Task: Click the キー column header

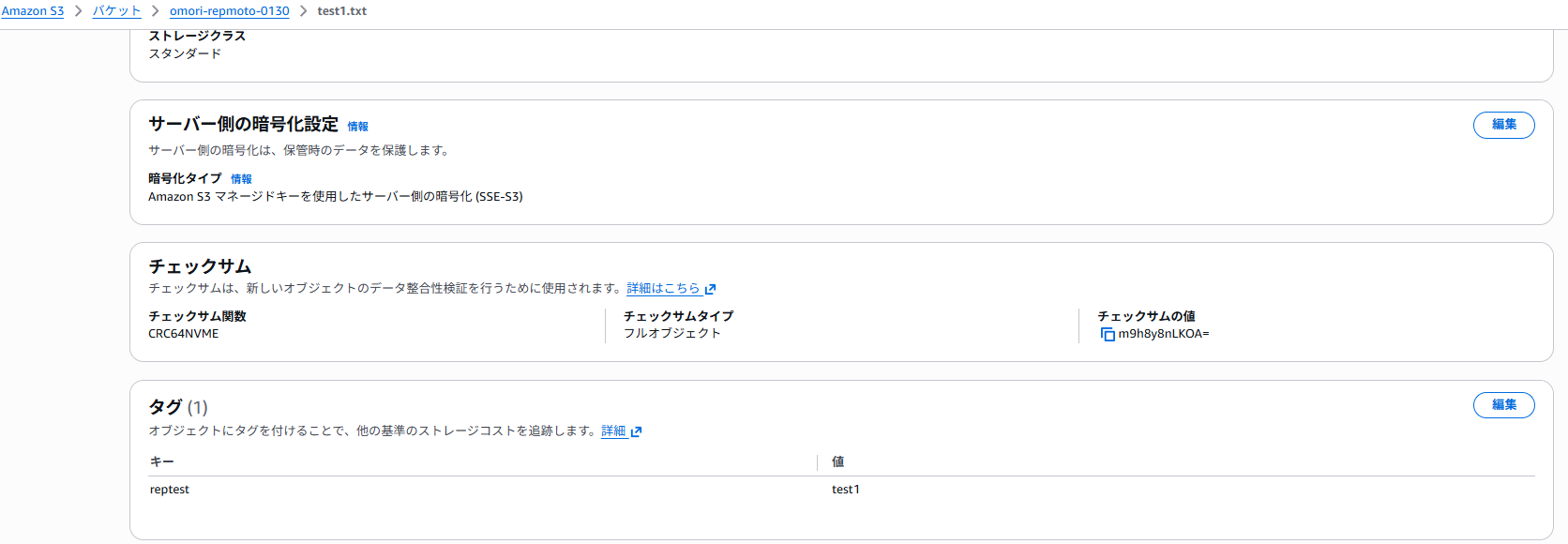Action: [160, 461]
